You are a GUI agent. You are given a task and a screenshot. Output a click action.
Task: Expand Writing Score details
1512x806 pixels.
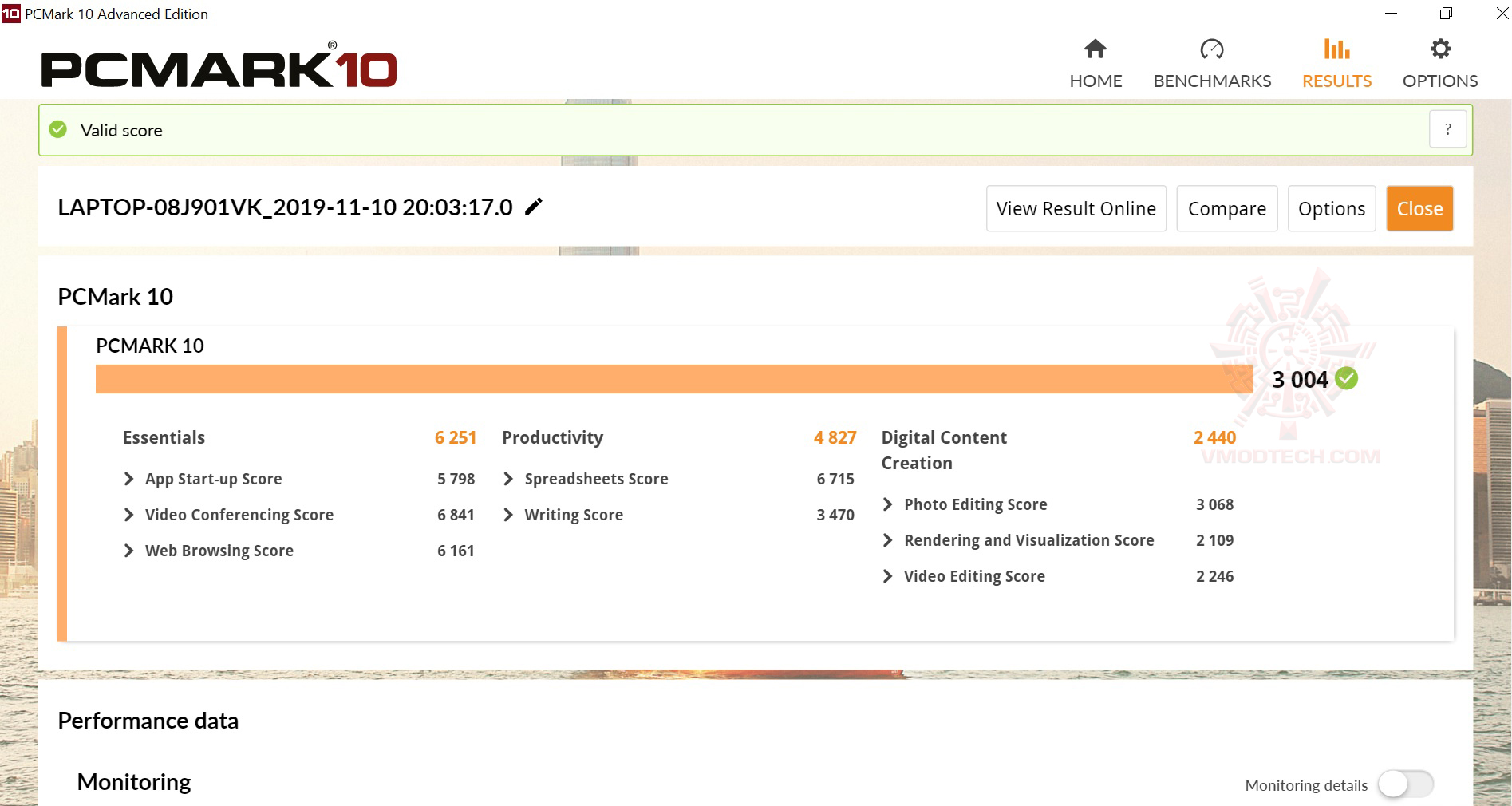508,515
